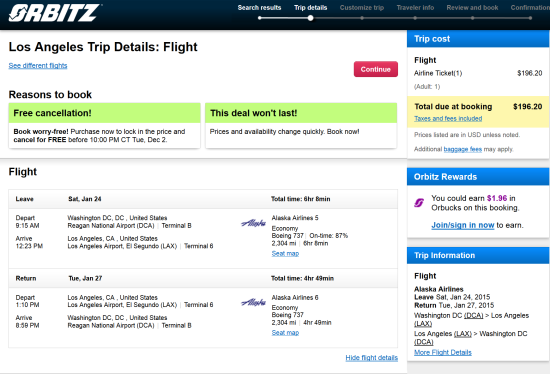Click the Trip details progress dot marker
Viewport: 550px width, 374px height.
click(310, 18)
